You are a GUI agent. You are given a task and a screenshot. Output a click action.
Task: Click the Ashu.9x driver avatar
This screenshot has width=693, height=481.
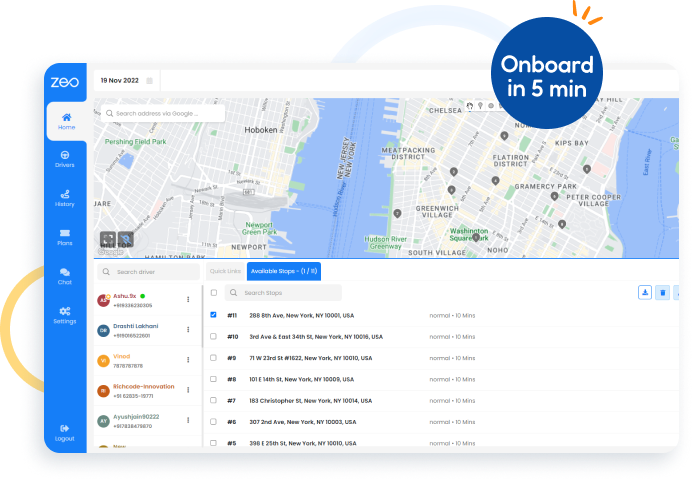(x=103, y=300)
